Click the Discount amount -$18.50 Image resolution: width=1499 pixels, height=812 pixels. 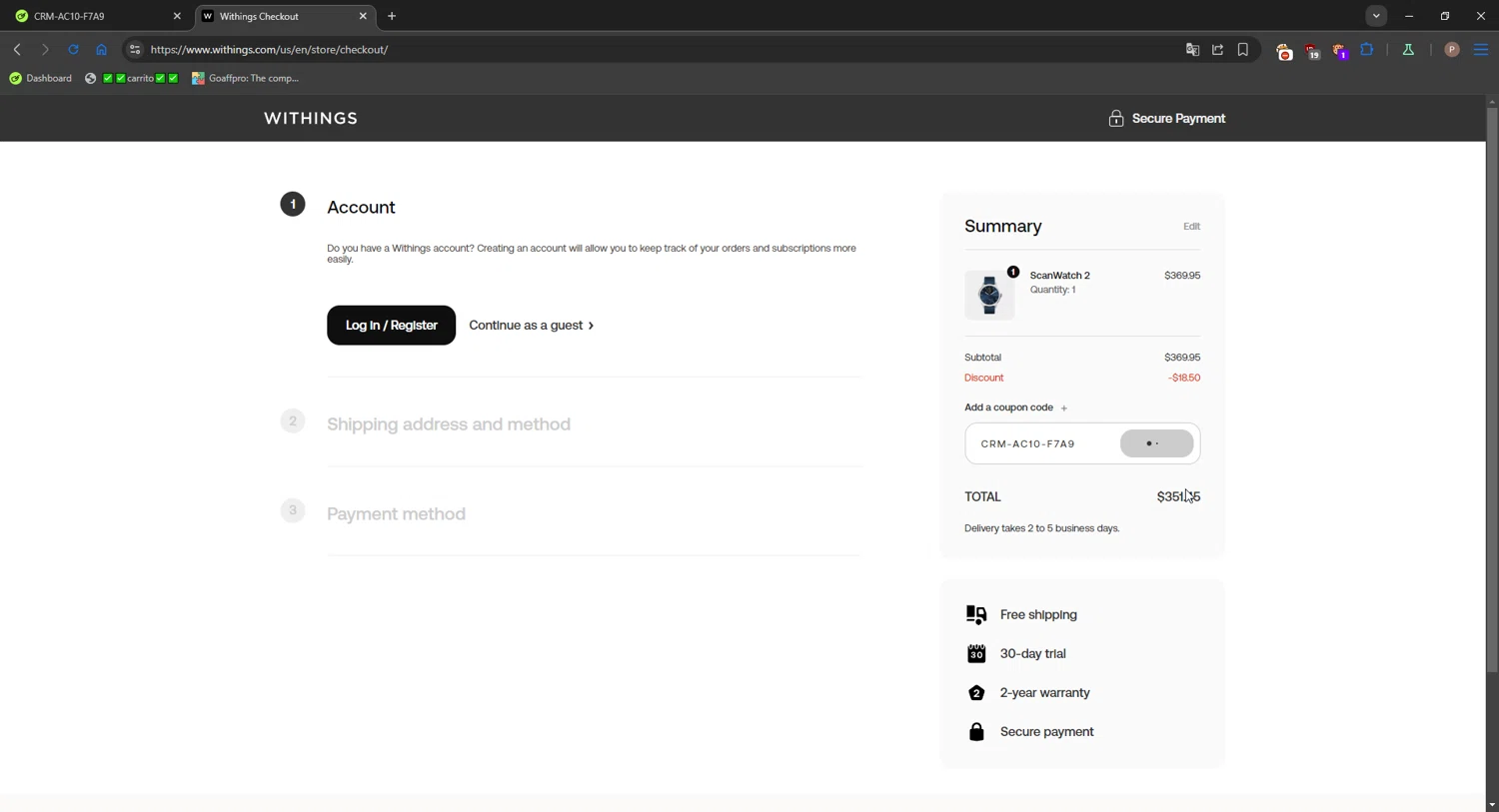(1184, 379)
